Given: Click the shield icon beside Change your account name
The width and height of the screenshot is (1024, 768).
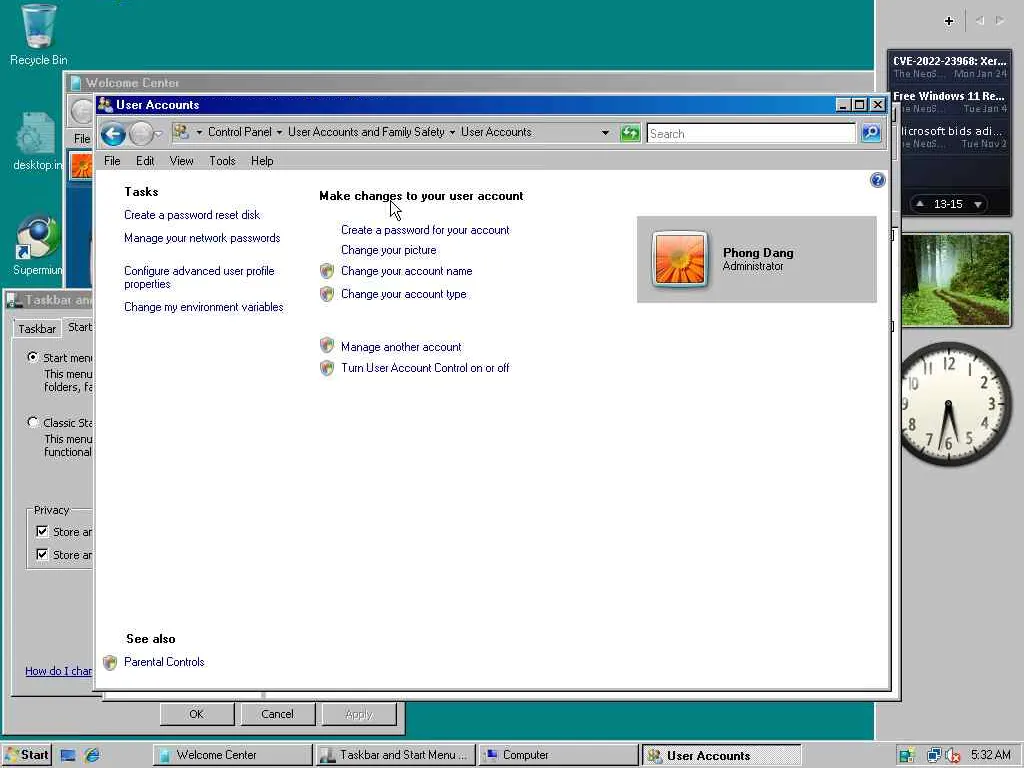Looking at the screenshot, I should pyautogui.click(x=327, y=271).
